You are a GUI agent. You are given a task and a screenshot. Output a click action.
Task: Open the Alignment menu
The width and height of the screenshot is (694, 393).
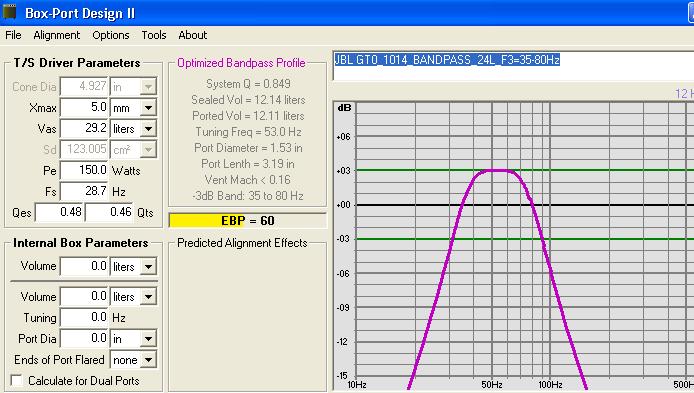57,35
